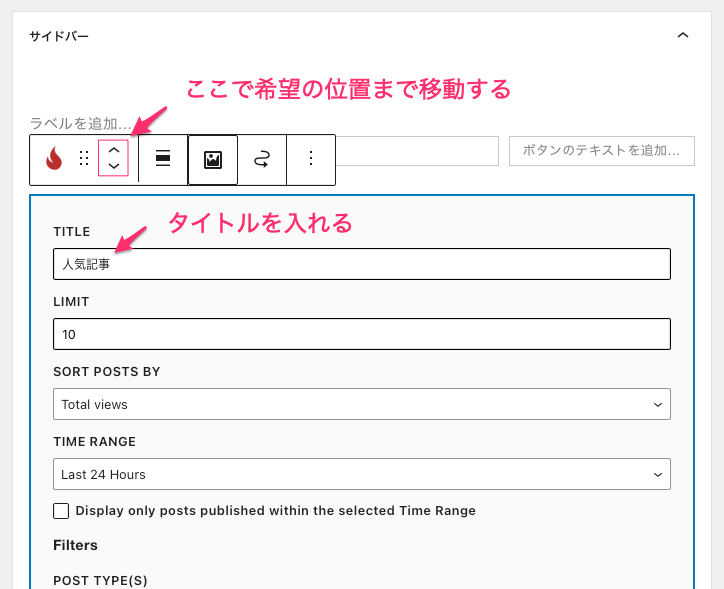Viewport: 724px width, 589px height.
Task: Click the ラベルを追加 placeholder text
Action: coord(80,124)
